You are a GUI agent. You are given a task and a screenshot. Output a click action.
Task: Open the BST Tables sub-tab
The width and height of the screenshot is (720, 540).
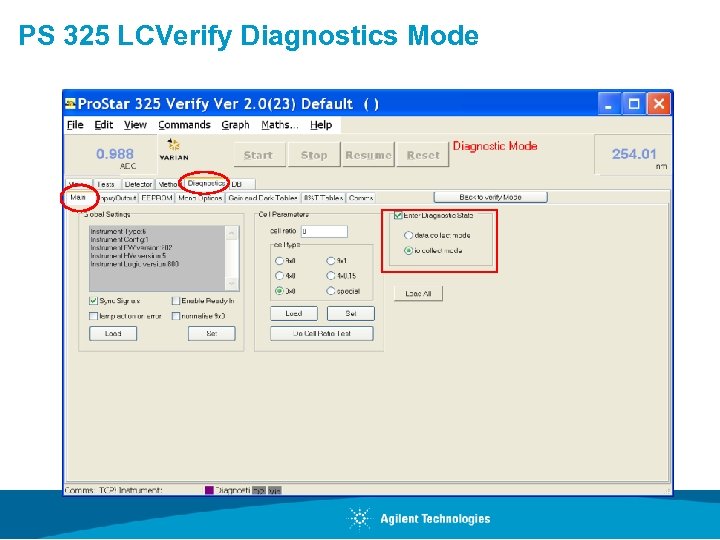(323, 198)
